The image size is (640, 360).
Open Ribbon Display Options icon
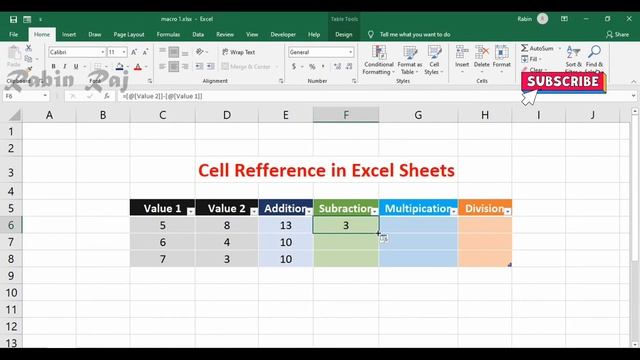(x=564, y=19)
